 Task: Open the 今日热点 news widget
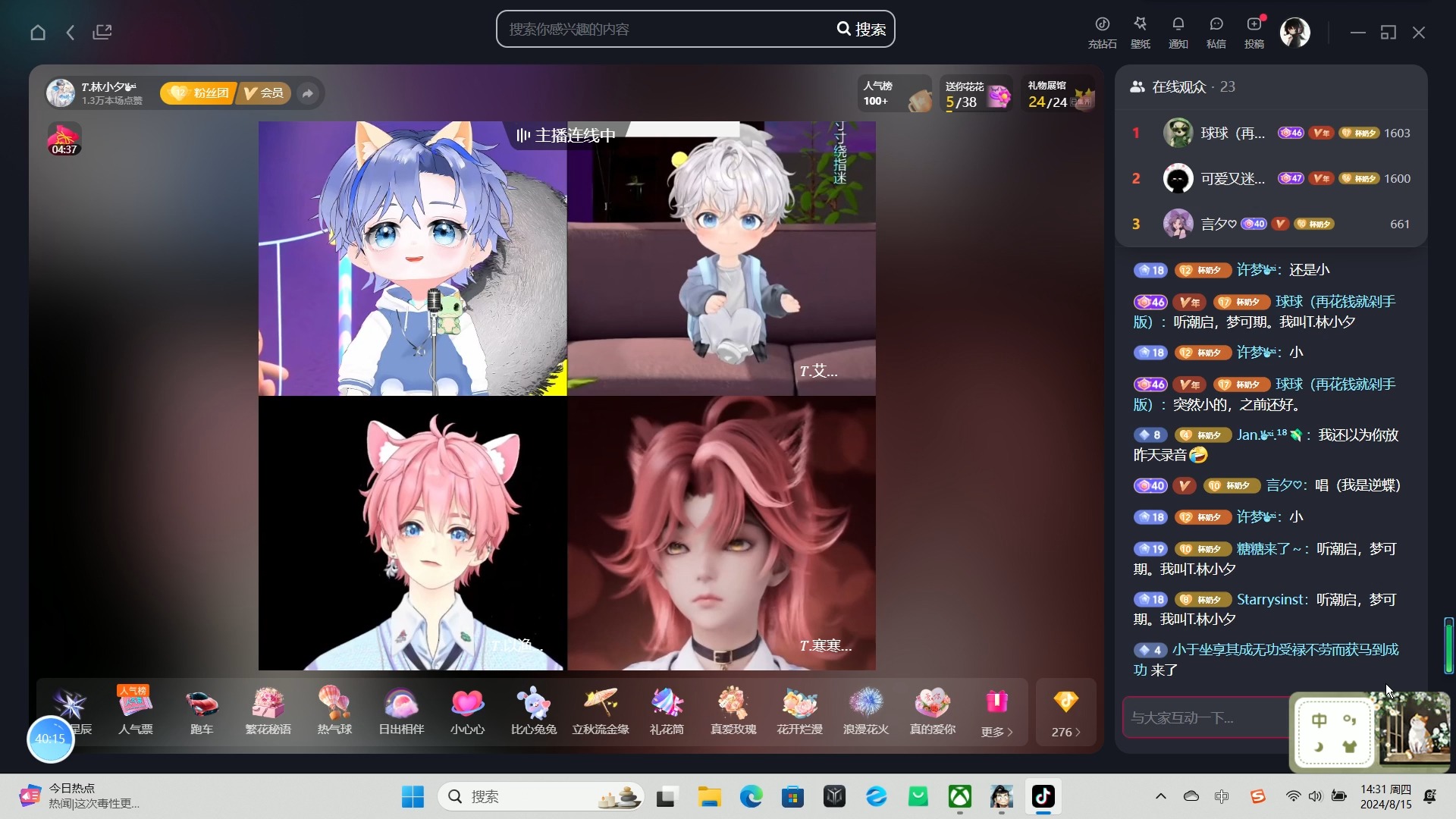[x=80, y=796]
